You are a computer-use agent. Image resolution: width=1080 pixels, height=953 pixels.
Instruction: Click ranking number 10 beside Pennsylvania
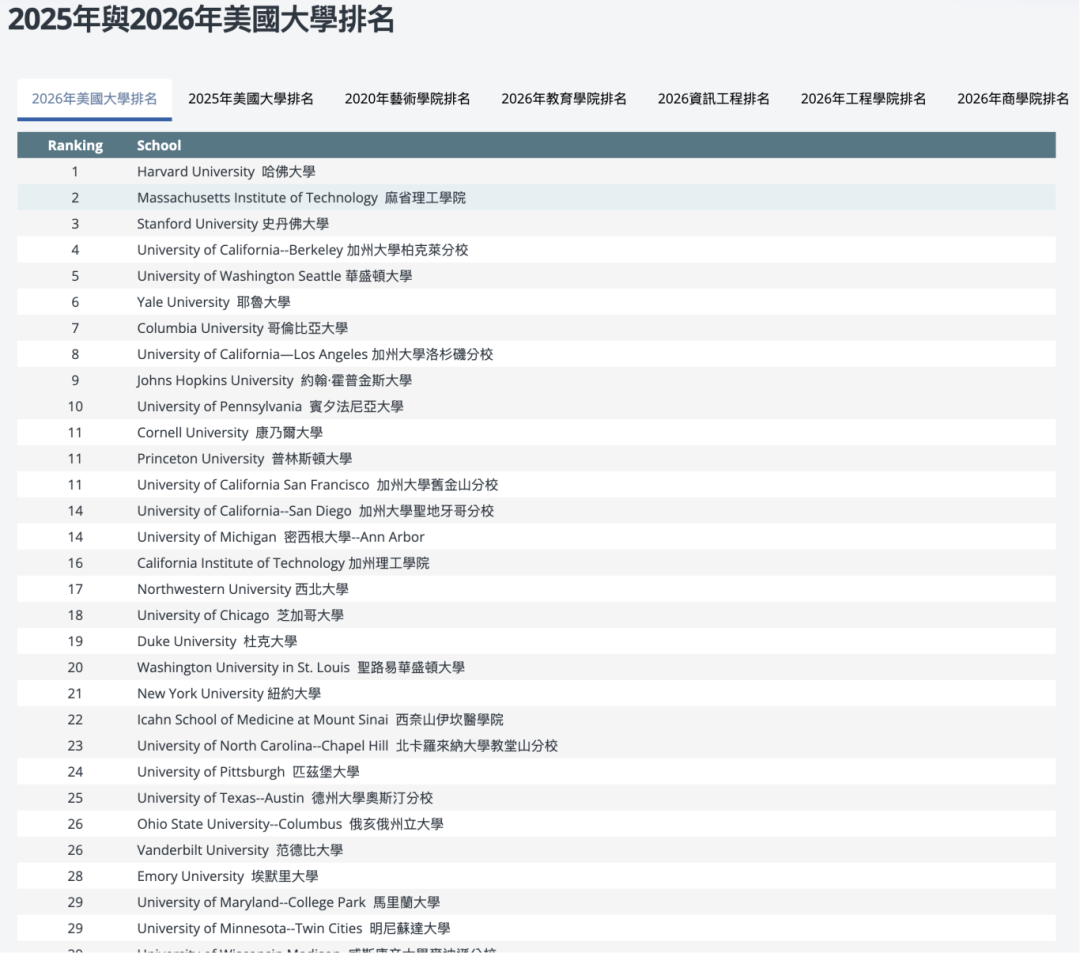(x=75, y=406)
